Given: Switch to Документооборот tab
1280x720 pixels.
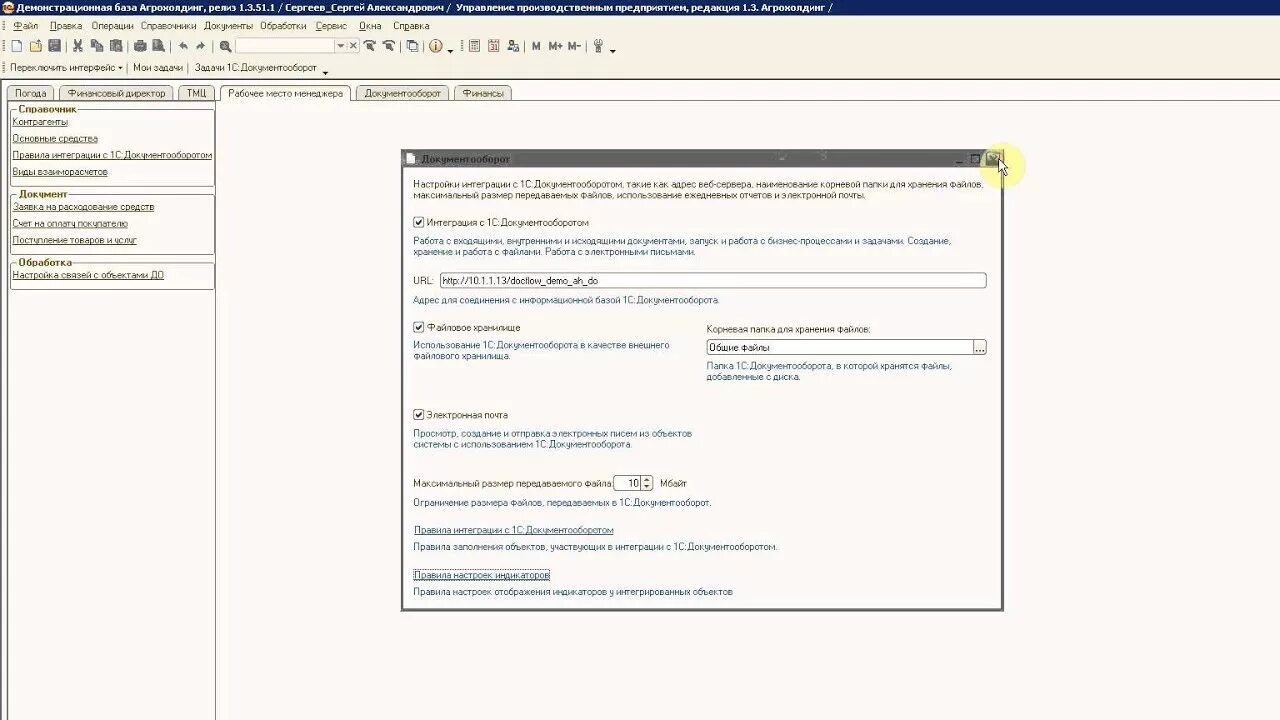Looking at the screenshot, I should (x=402, y=93).
